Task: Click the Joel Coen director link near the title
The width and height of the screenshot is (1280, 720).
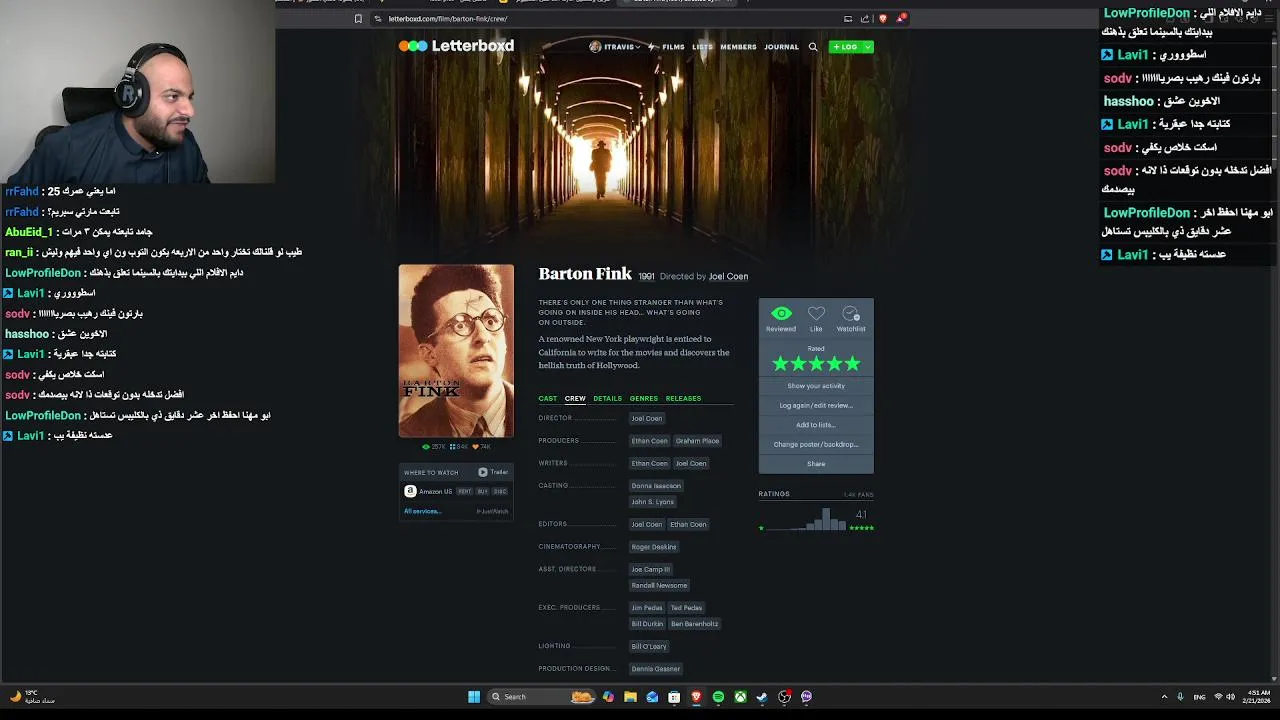Action: pyautogui.click(x=728, y=276)
